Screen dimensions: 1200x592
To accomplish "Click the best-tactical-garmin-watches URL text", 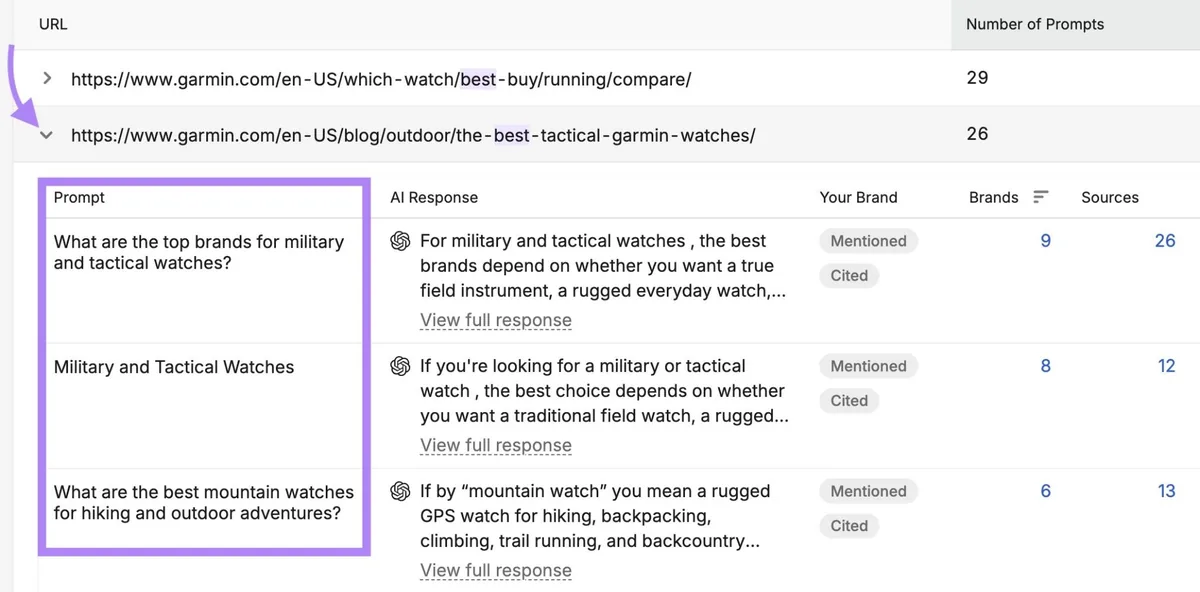I will click(x=413, y=135).
